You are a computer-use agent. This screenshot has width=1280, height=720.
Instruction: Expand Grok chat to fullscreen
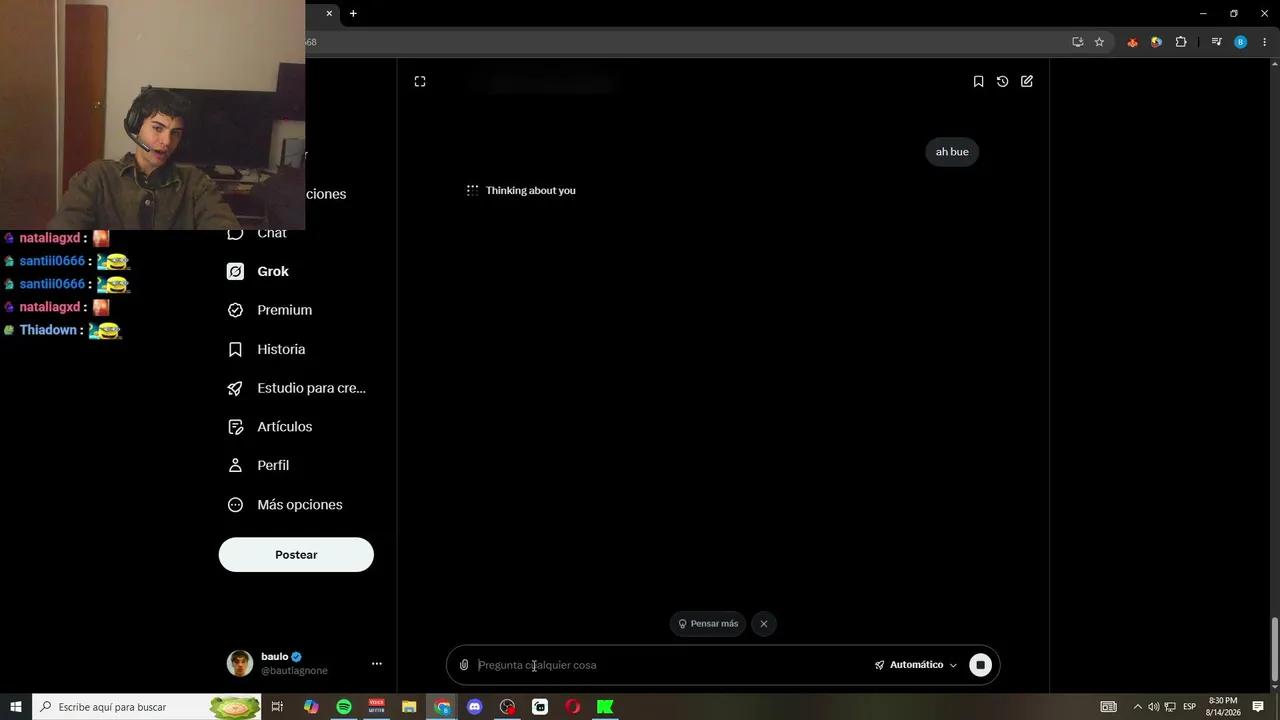(x=420, y=82)
